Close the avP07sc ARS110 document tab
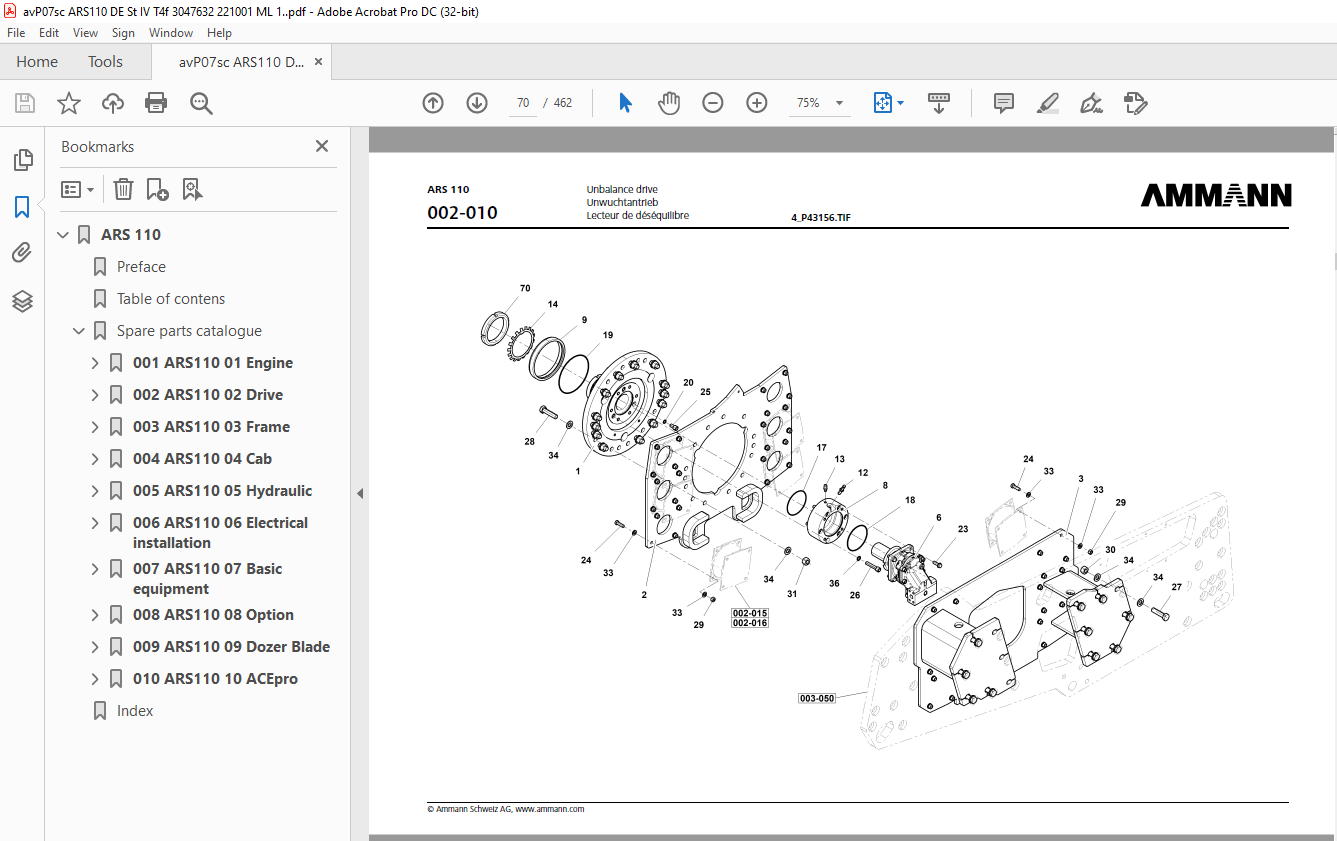 click(319, 62)
